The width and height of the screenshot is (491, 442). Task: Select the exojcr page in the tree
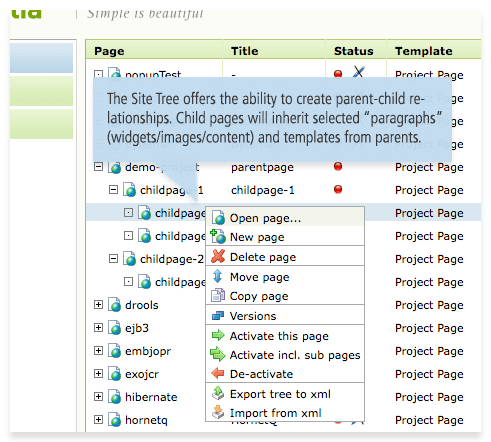click(x=142, y=374)
